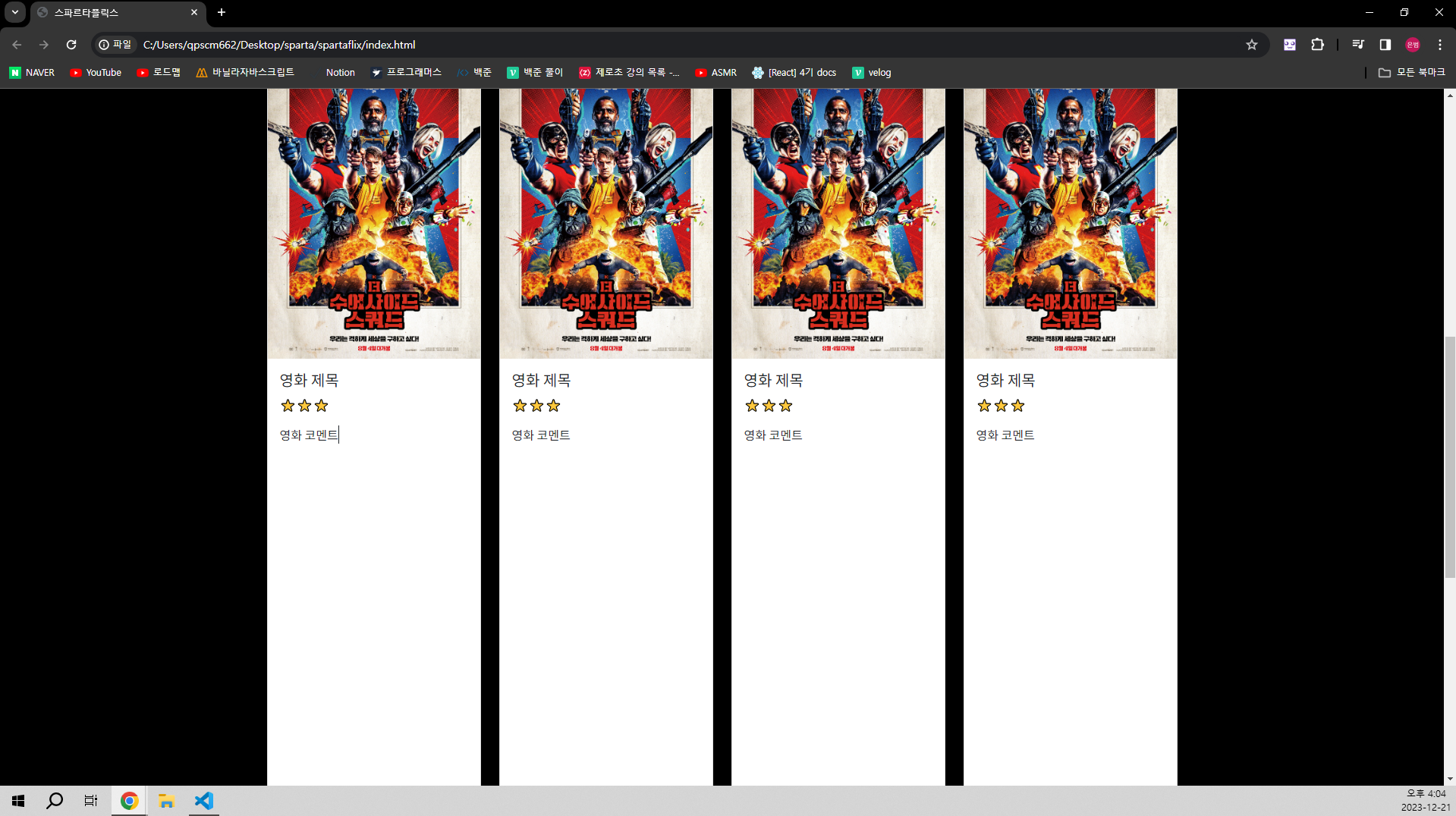
Task: Switch to Chrome on the taskbar
Action: tap(129, 801)
